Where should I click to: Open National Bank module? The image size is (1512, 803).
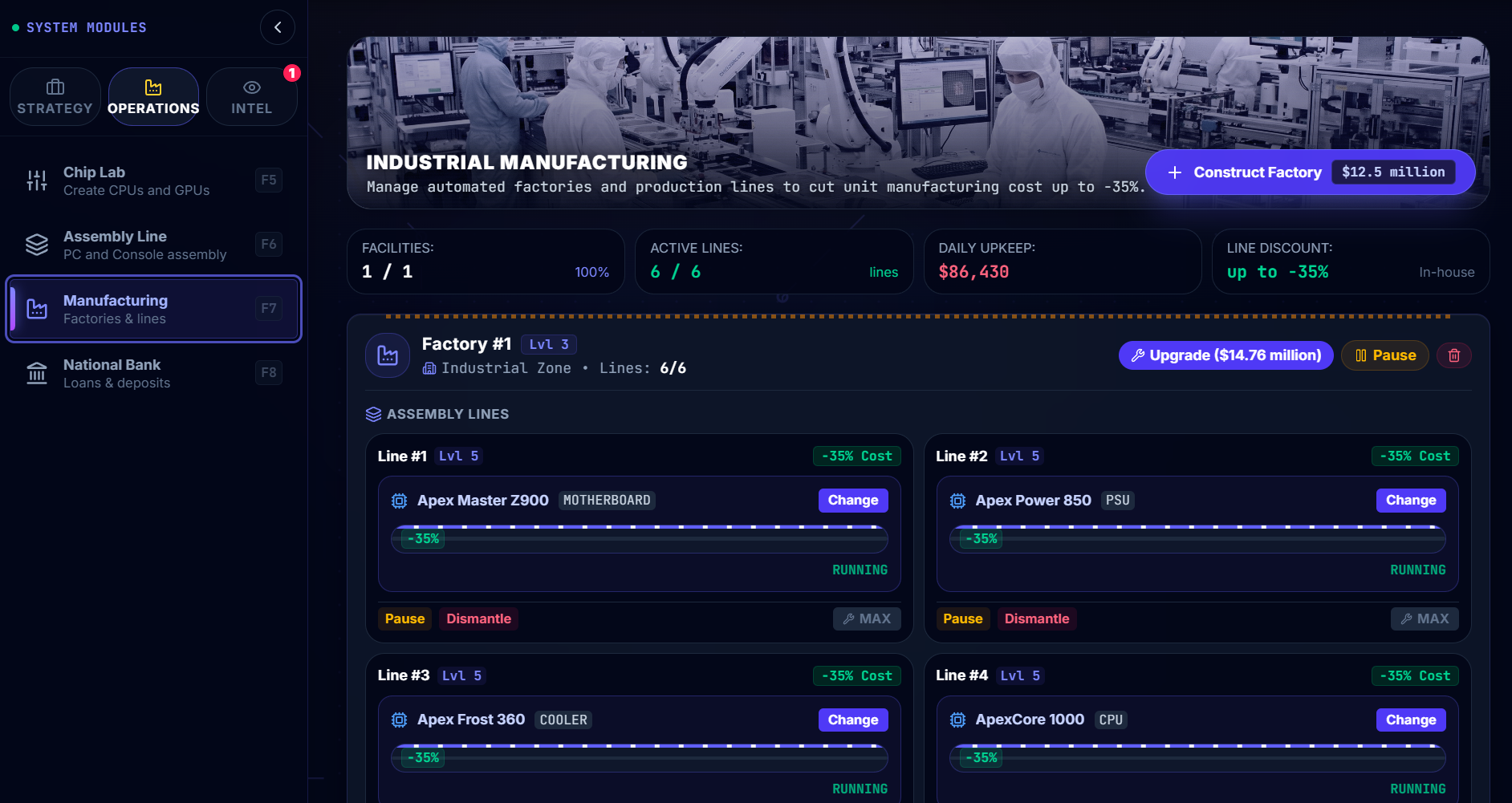coord(153,373)
